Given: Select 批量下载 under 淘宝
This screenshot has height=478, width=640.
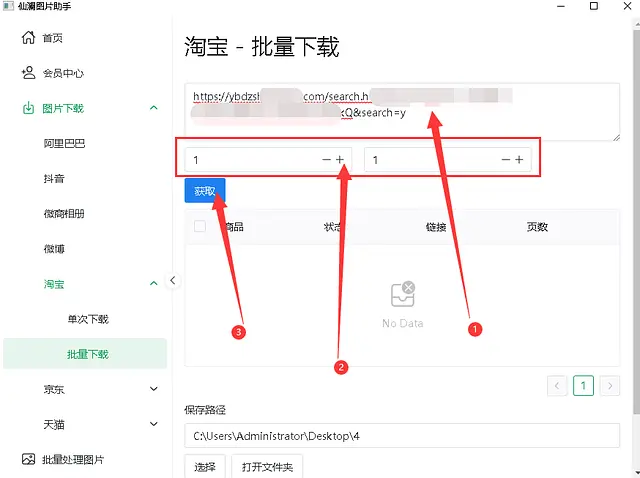Looking at the screenshot, I should pyautogui.click(x=85, y=353).
